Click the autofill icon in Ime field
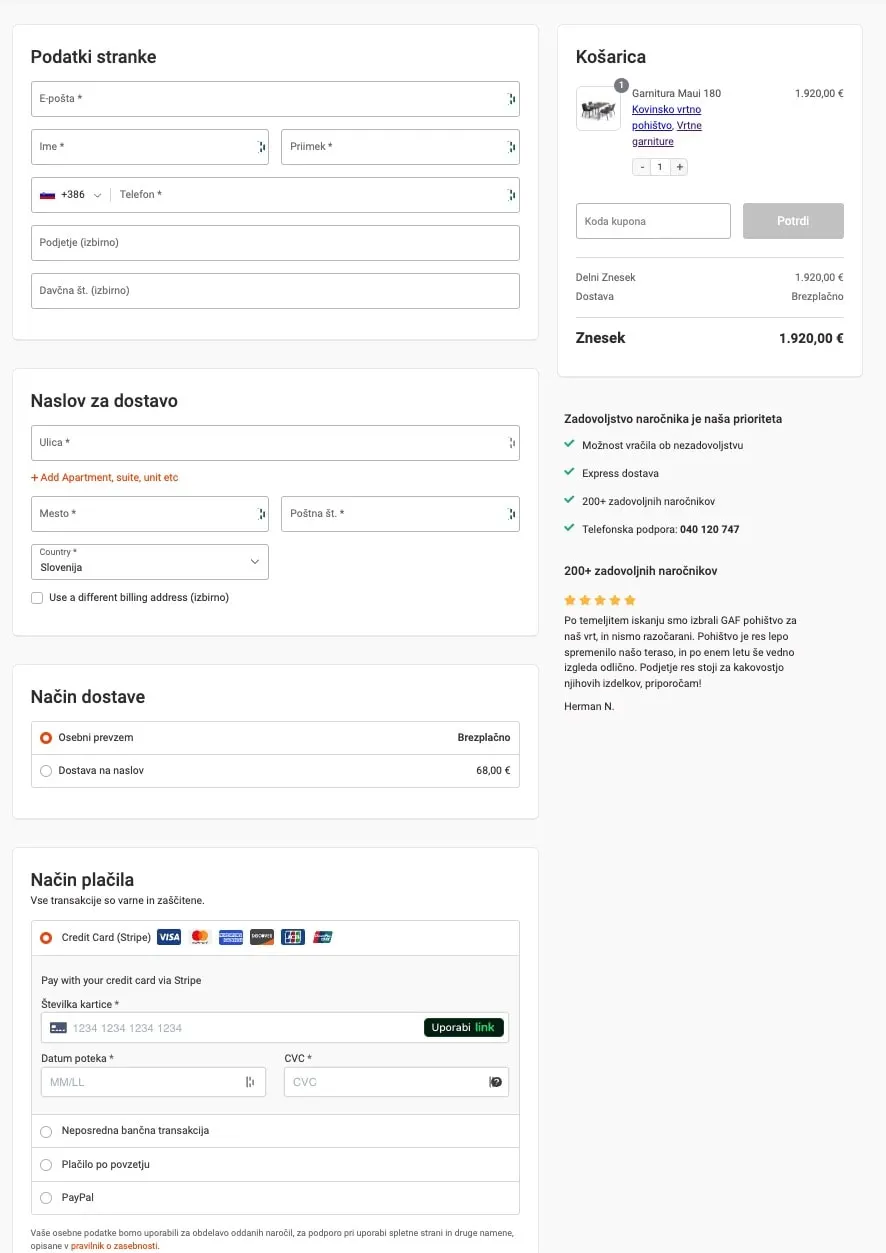 point(261,147)
